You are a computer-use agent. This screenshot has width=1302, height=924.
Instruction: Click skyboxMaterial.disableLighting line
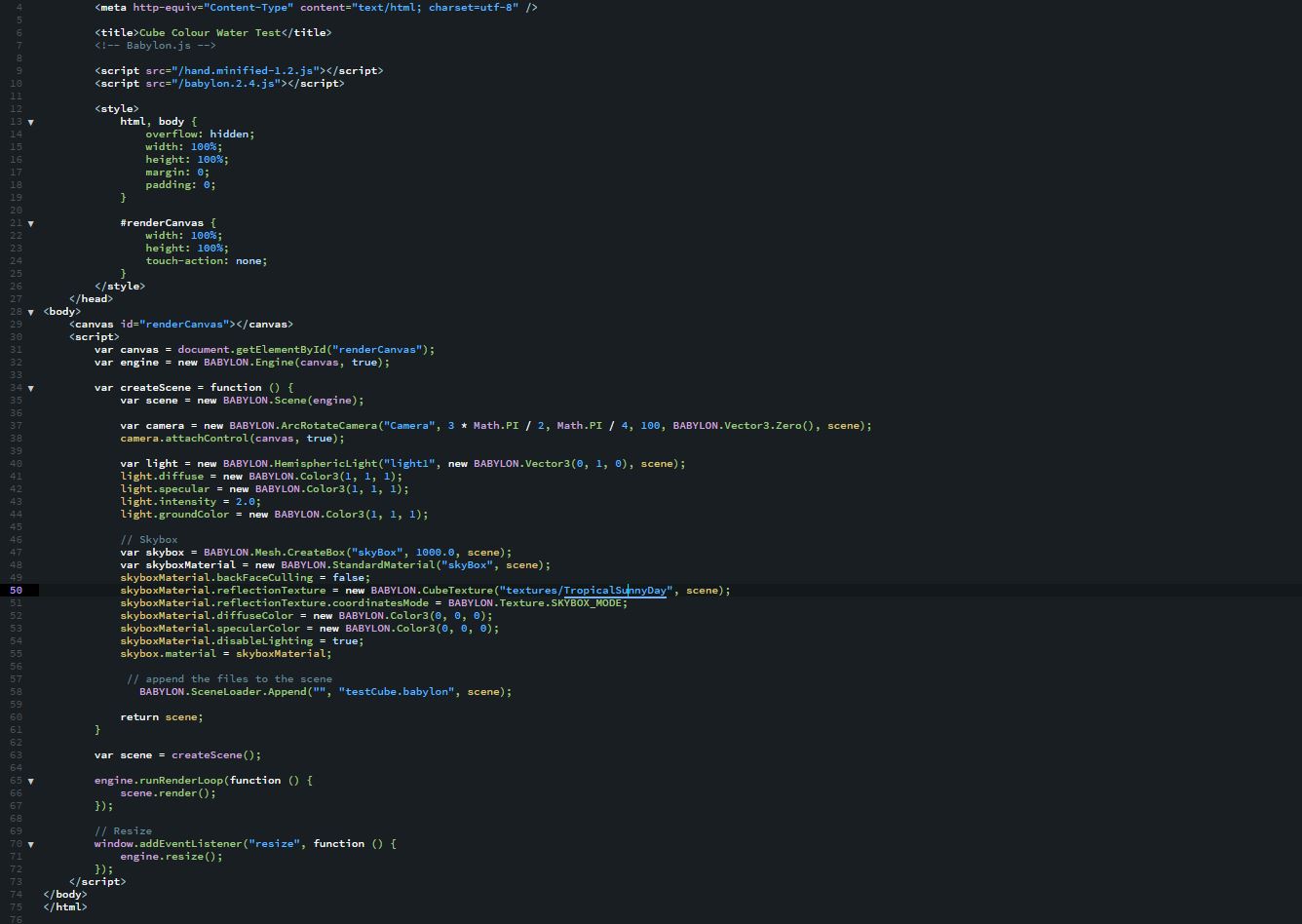coord(242,640)
